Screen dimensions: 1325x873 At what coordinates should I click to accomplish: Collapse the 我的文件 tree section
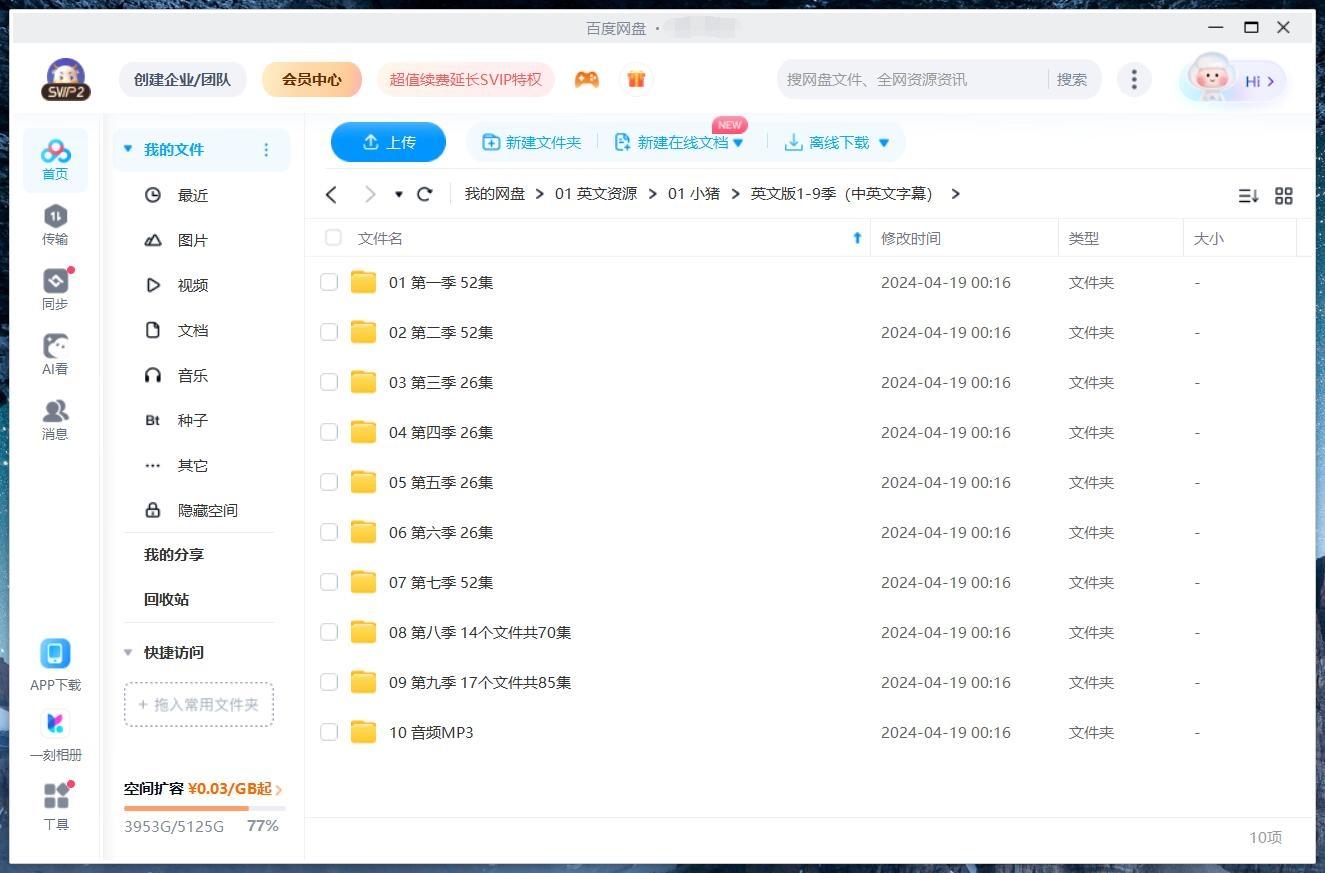click(127, 148)
